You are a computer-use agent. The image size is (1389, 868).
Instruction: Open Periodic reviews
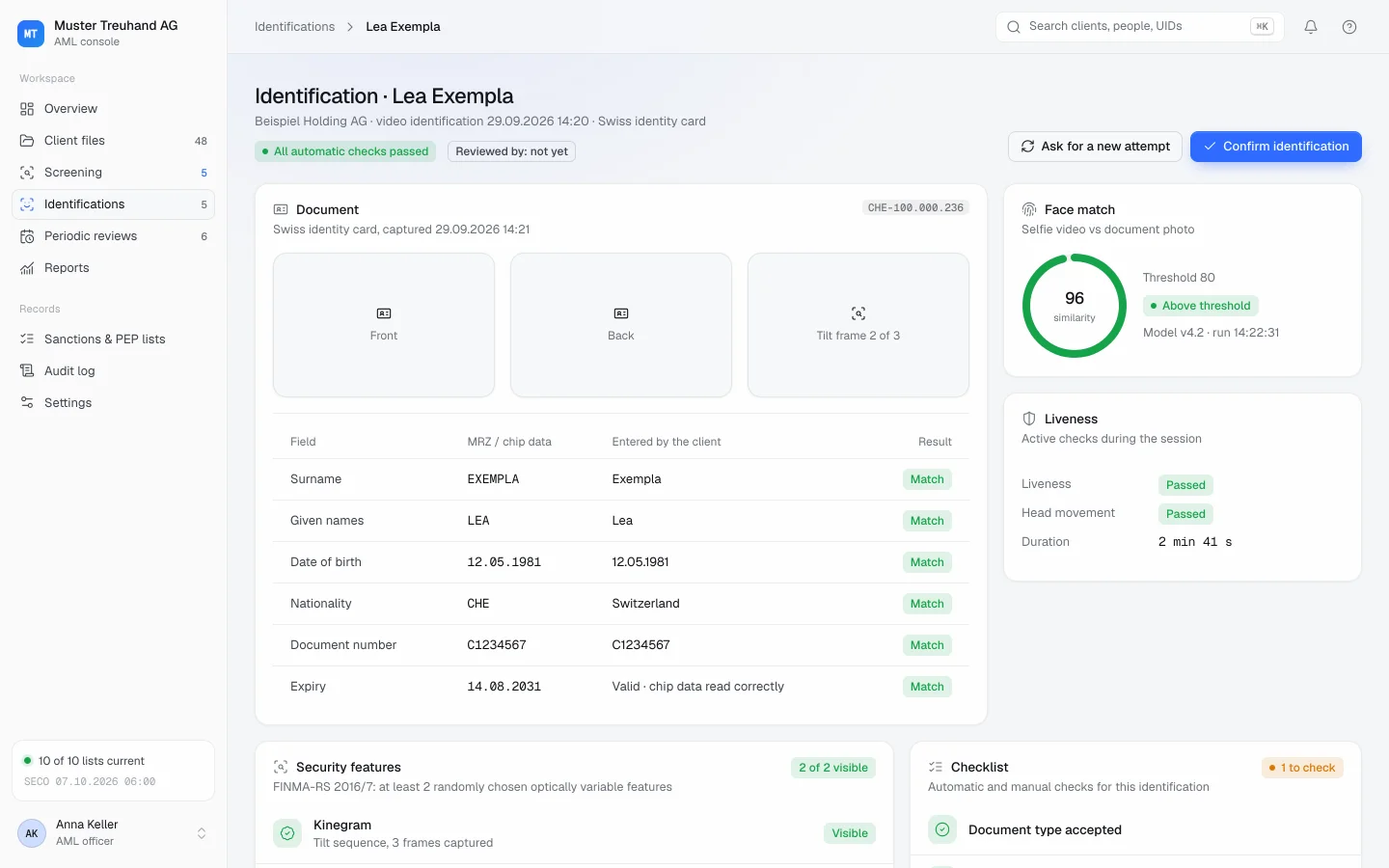(113, 236)
